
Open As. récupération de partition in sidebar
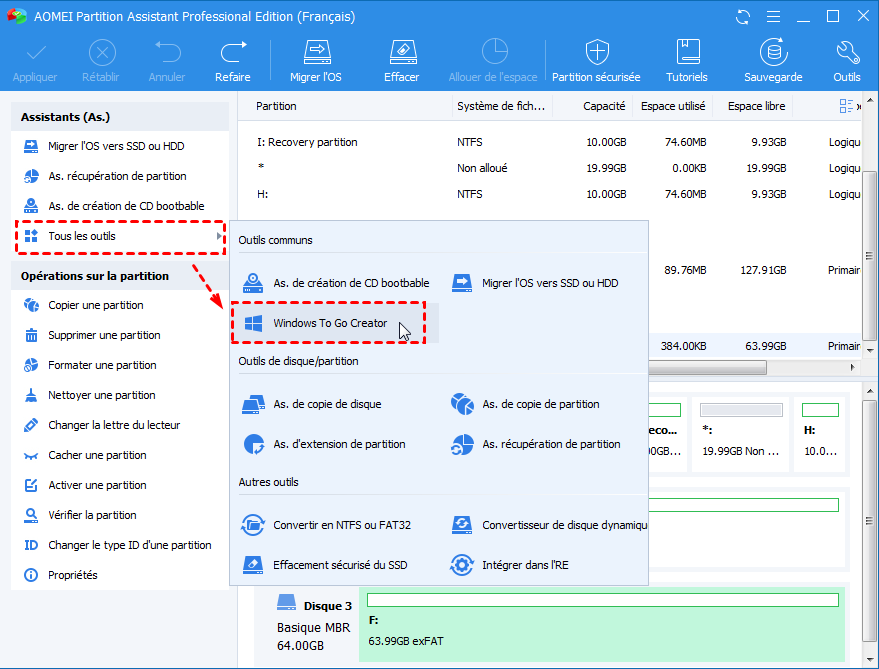click(119, 176)
